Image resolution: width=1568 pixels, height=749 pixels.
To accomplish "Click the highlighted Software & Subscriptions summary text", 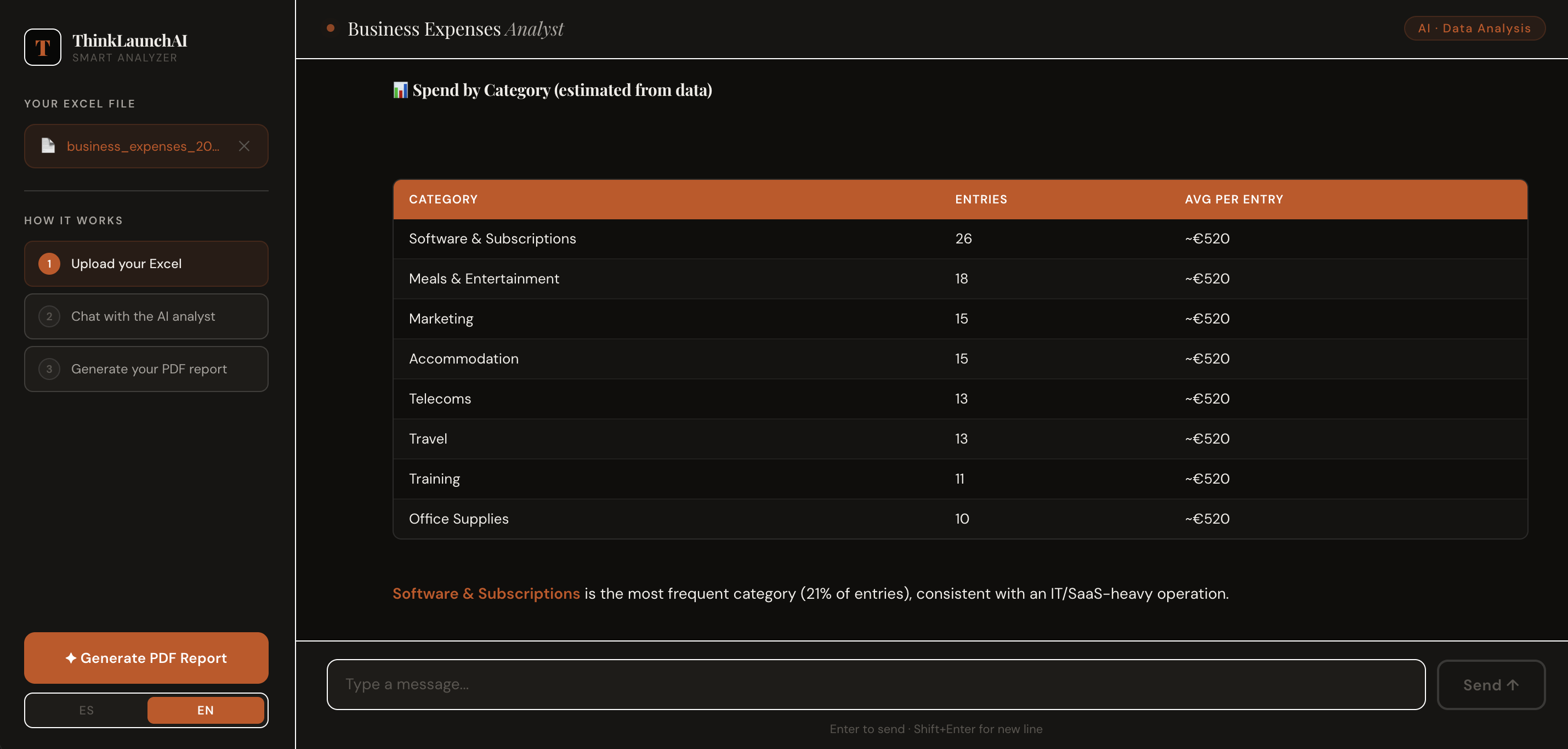I will click(x=486, y=594).
